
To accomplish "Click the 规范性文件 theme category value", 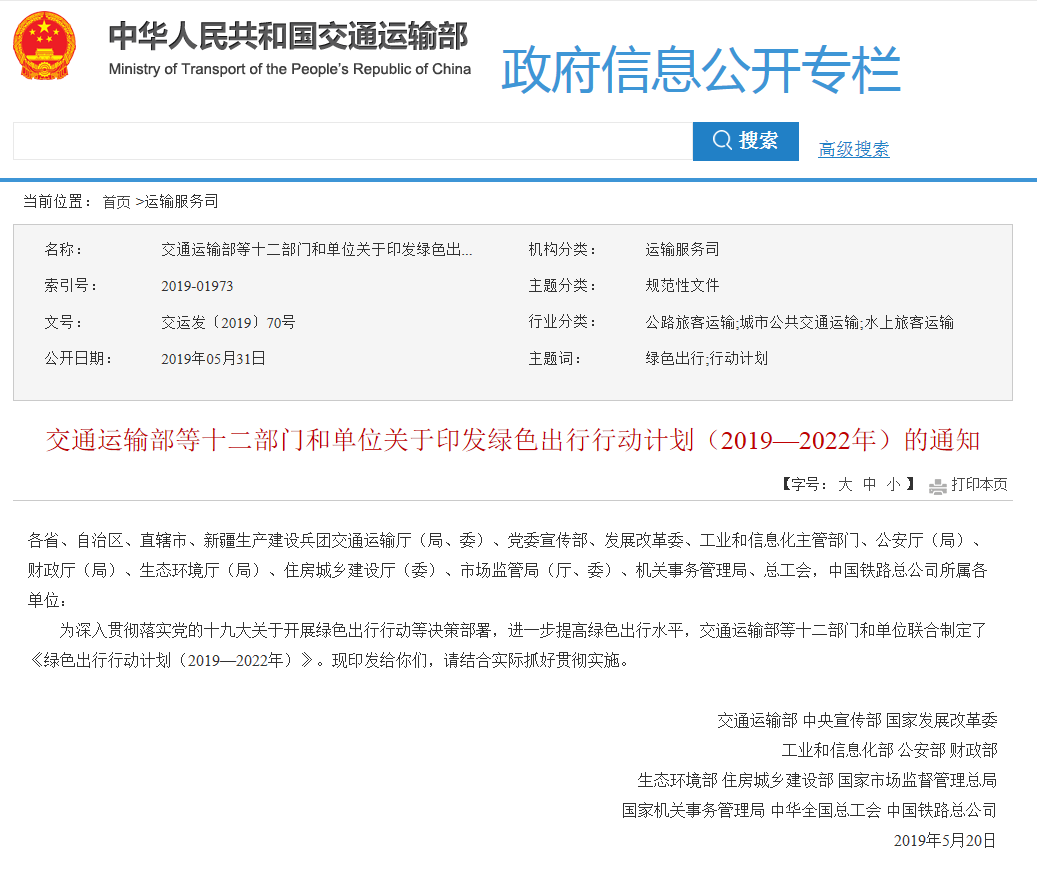I will 682,286.
